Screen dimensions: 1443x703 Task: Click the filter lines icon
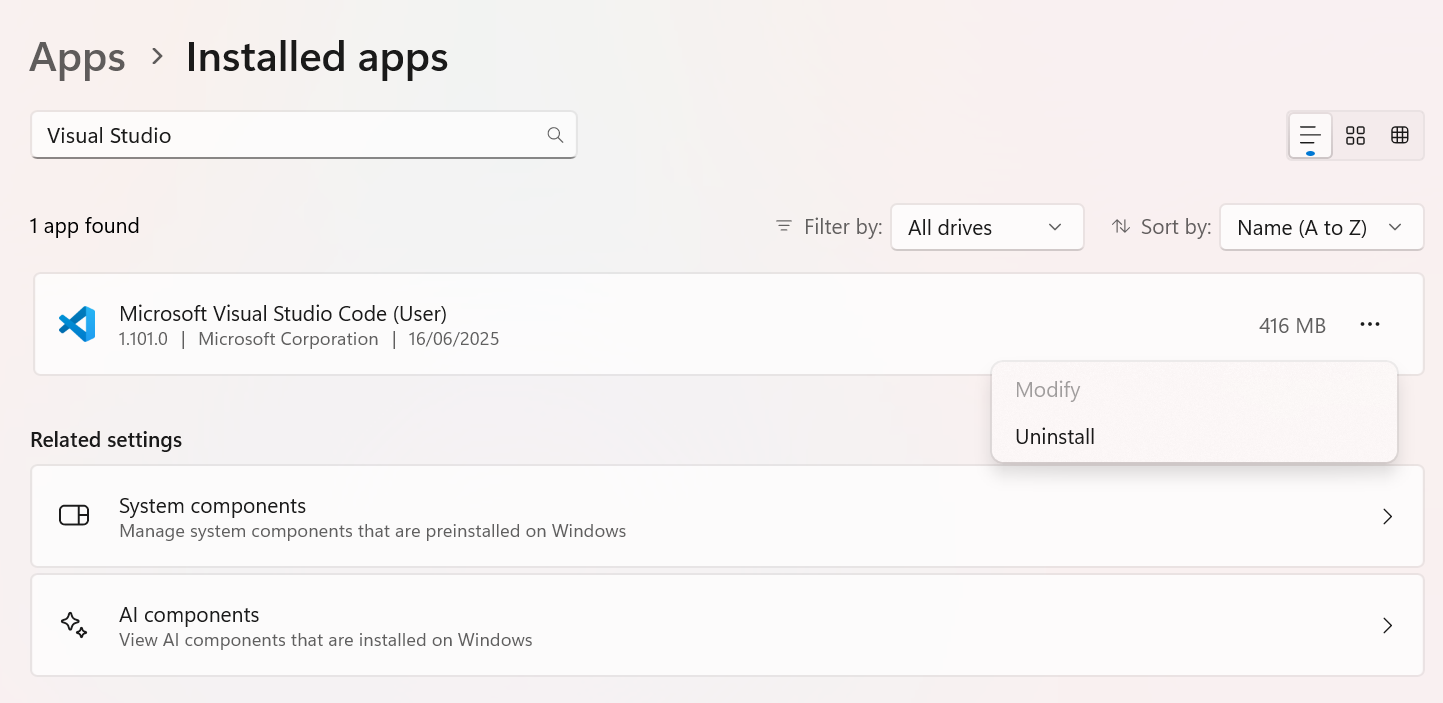click(784, 227)
